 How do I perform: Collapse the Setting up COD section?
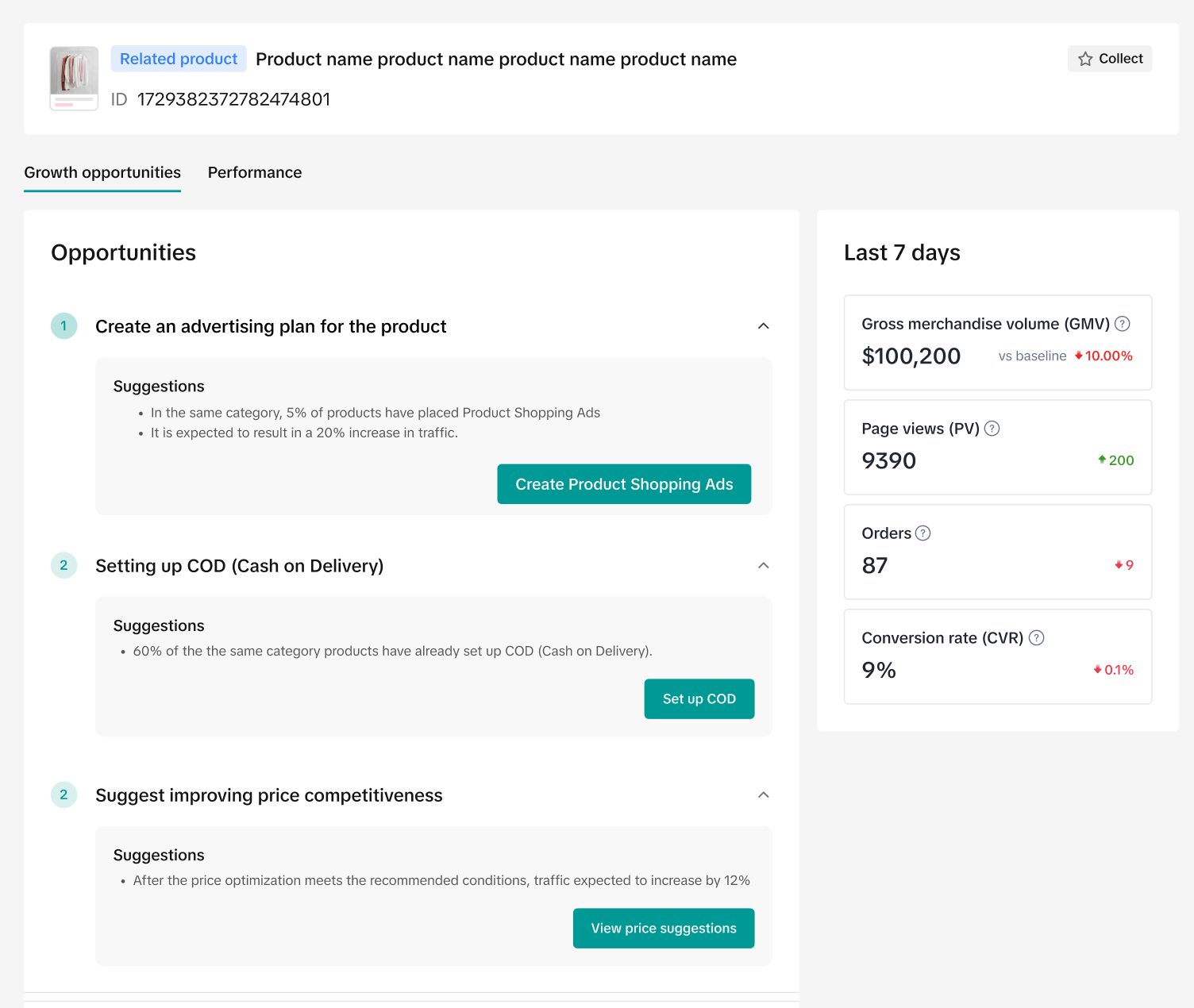pos(763,565)
